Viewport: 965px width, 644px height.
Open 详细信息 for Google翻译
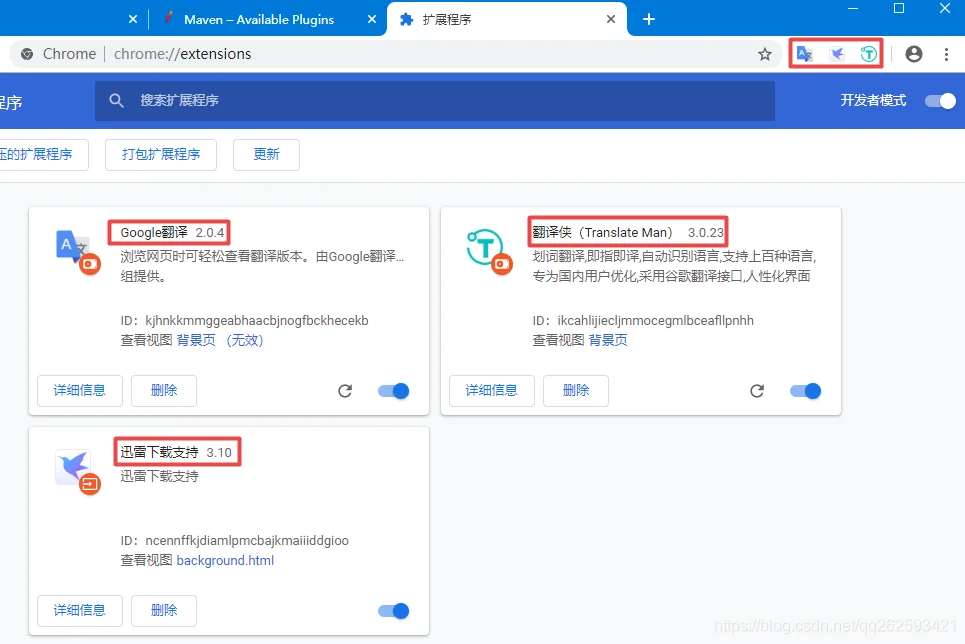point(80,391)
